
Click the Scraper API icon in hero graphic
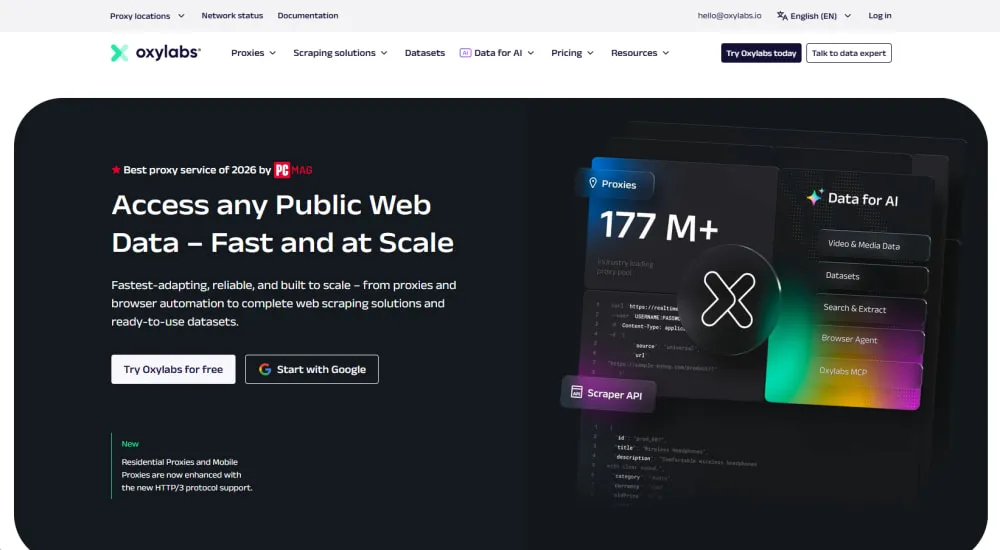(576, 392)
